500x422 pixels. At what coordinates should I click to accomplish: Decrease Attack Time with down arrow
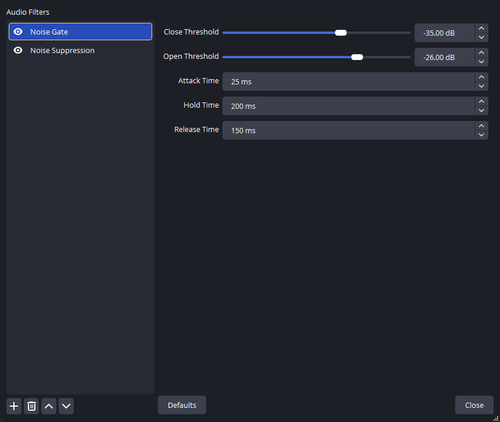(x=481, y=86)
